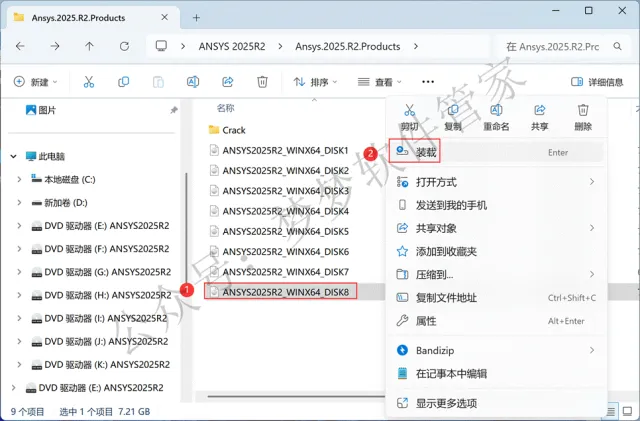Select DVD 驱动器 (I:) ANSYS2025R2
This screenshot has height=421, width=640.
[x=99, y=318]
